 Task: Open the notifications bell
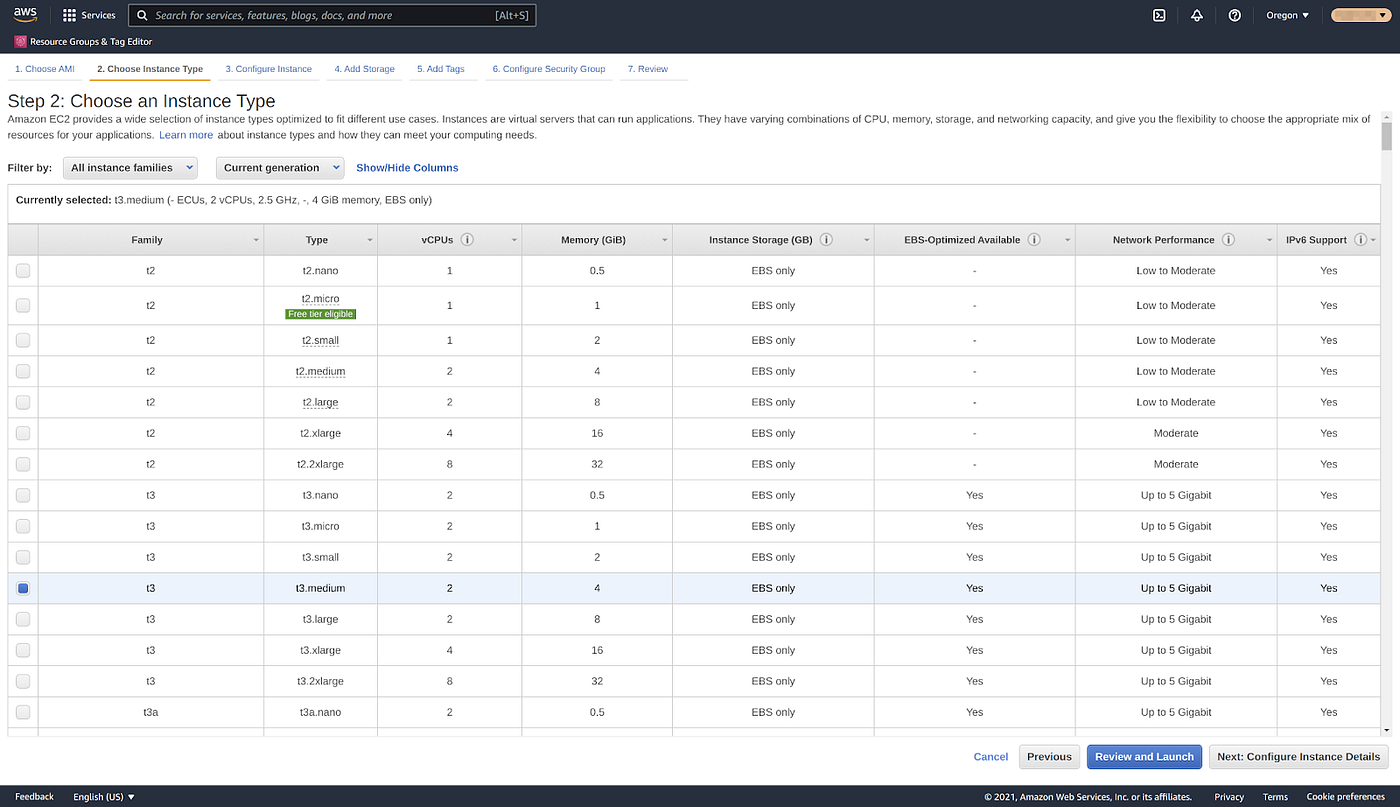click(x=1197, y=15)
